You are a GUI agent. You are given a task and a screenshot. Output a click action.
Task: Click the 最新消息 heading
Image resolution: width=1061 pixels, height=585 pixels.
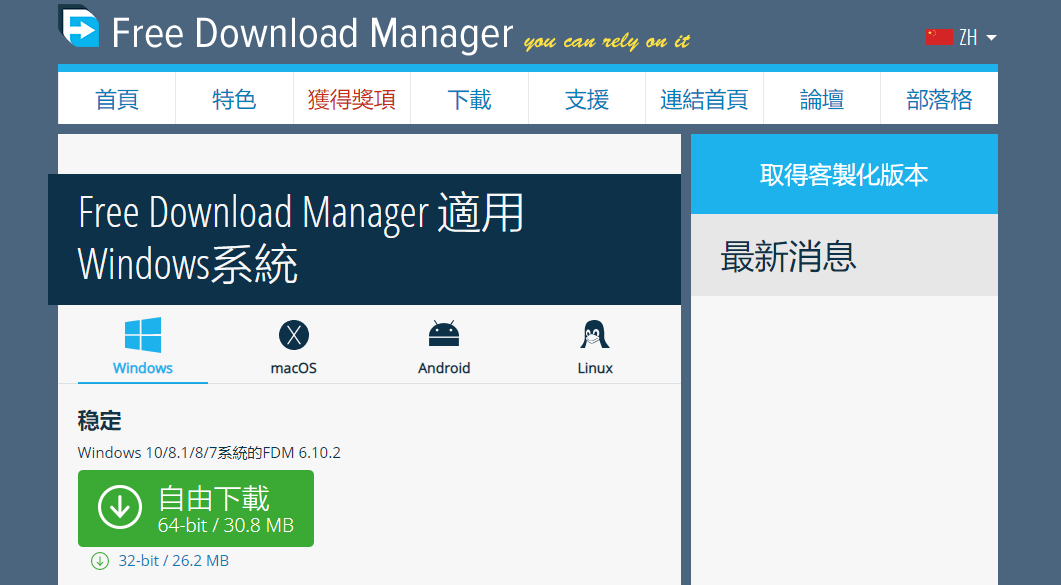point(788,256)
